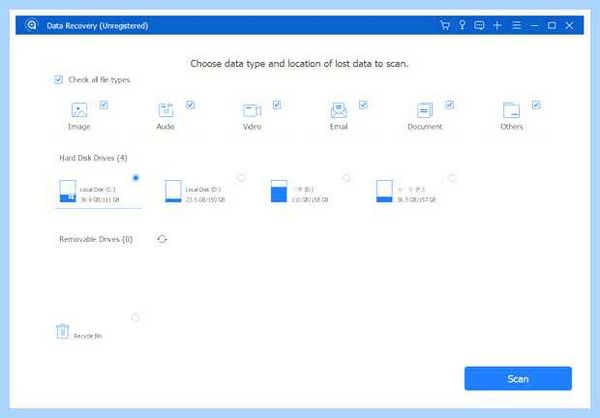Click the Local Disk (D:) drive icon
600x418 pixels.
[173, 191]
